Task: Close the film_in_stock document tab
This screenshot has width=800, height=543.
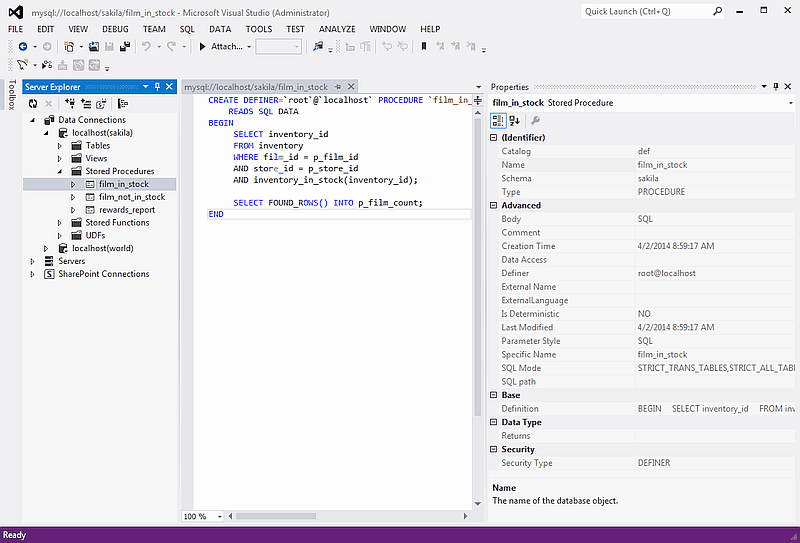Action: tap(351, 87)
